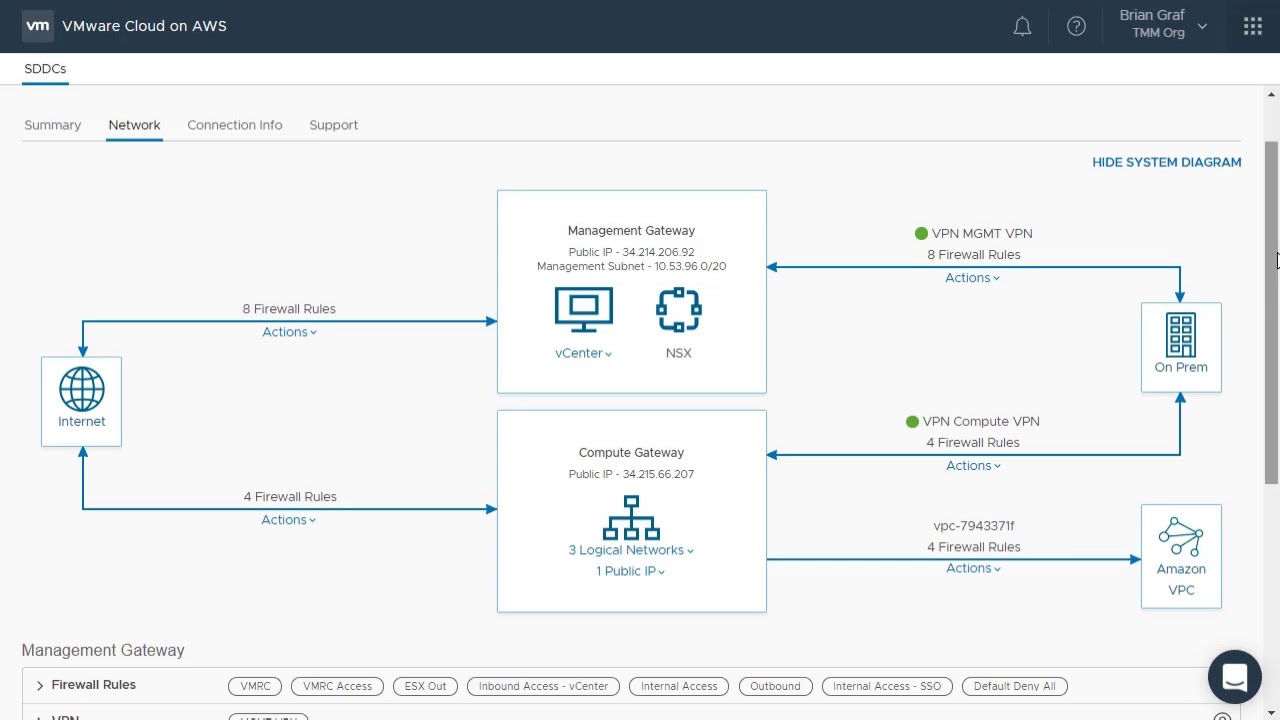Expand the 1 Public IP dropdown

click(631, 571)
